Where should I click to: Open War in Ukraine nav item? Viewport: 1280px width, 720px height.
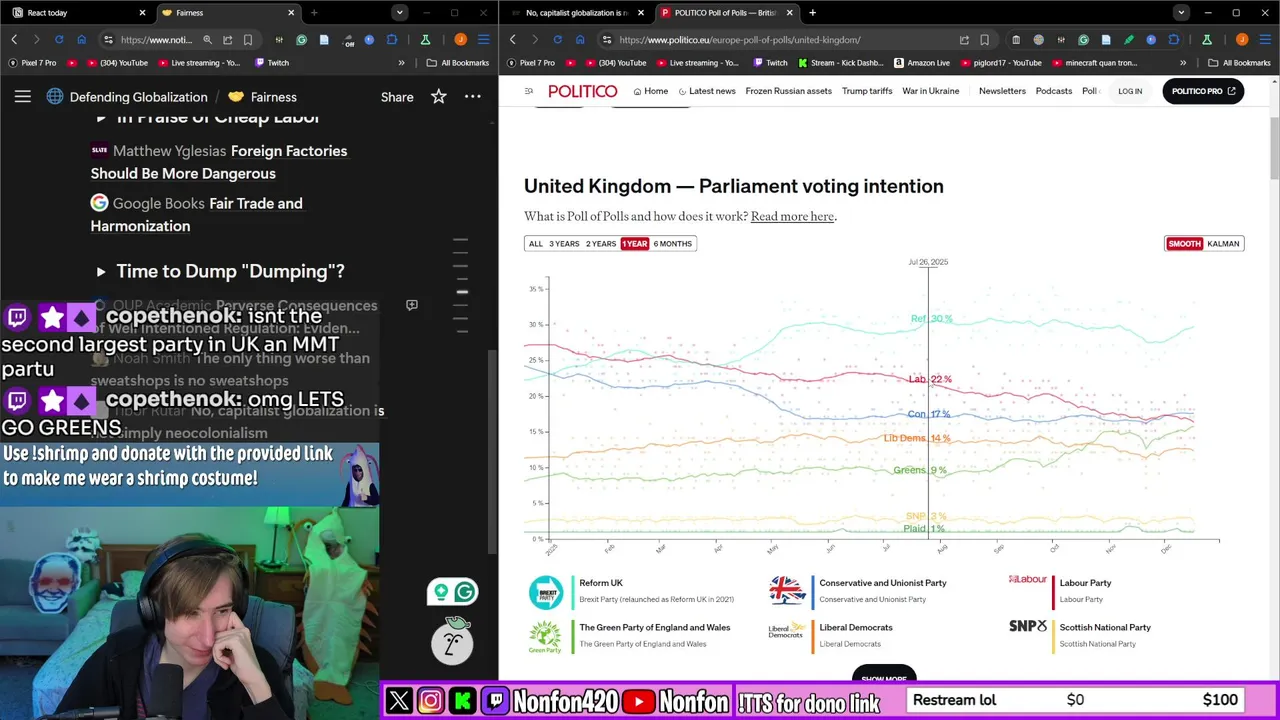[x=931, y=91]
